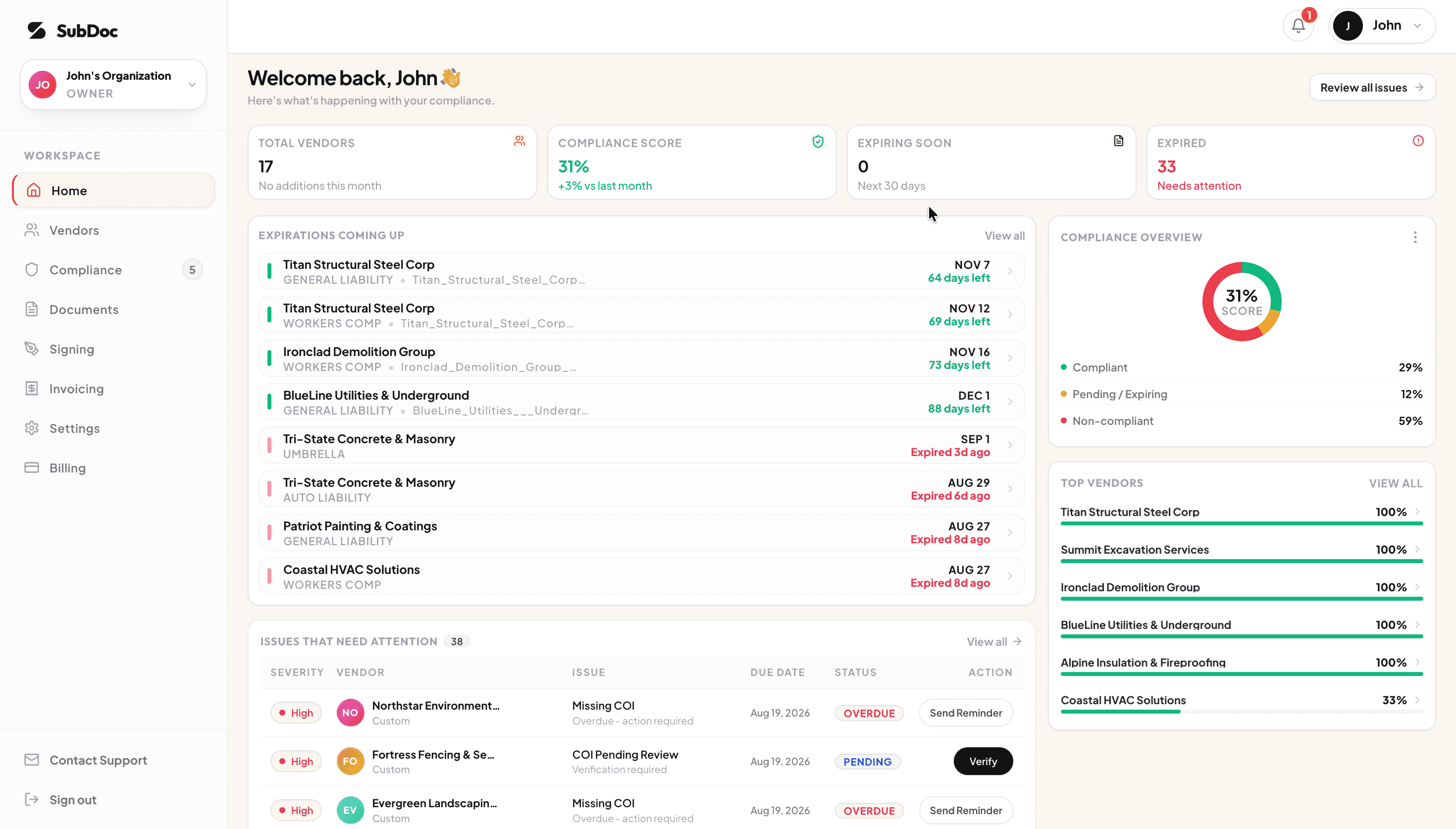Click the Total Vendors 17 card
The height and width of the screenshot is (829, 1456).
392,162
